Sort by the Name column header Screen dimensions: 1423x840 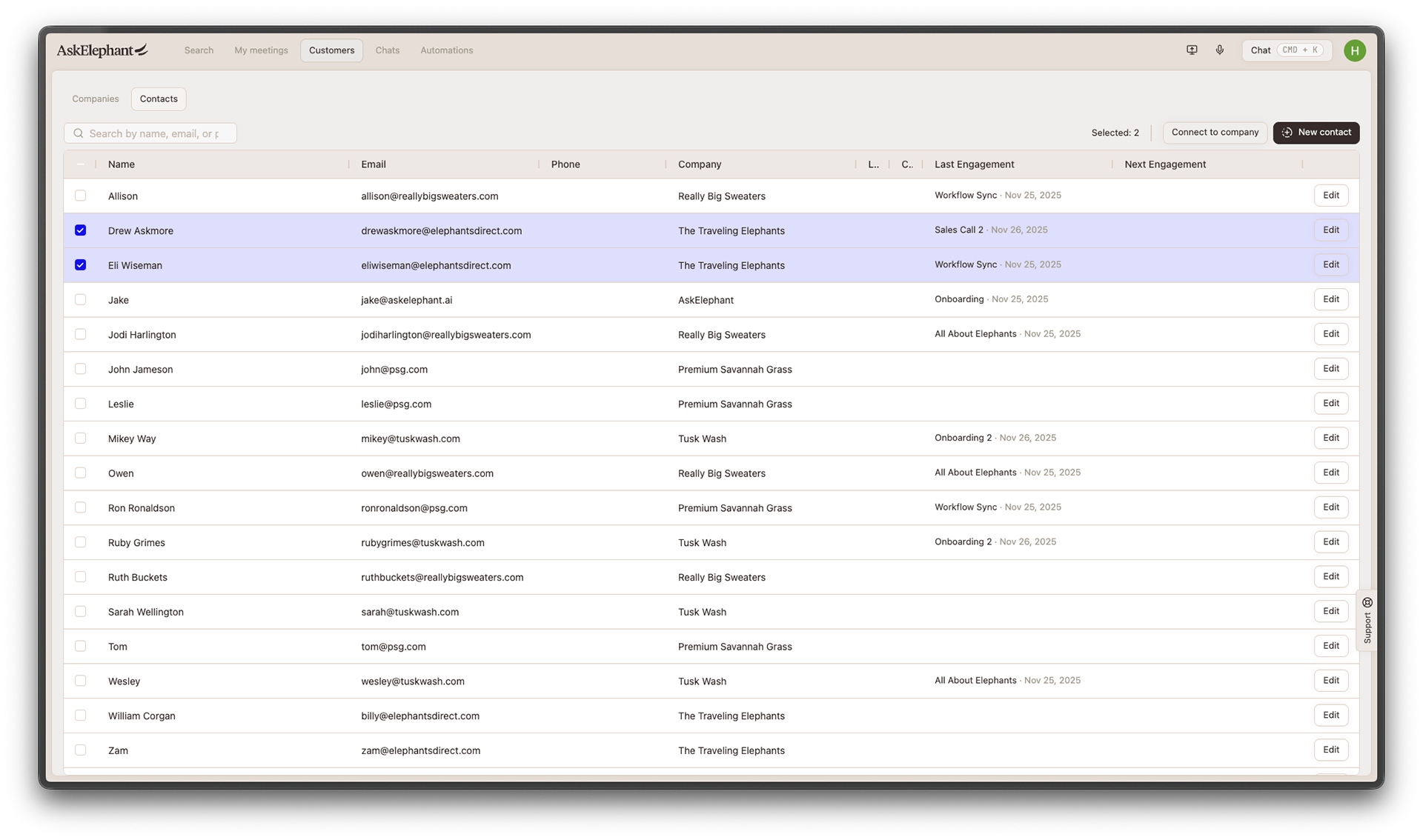[122, 164]
